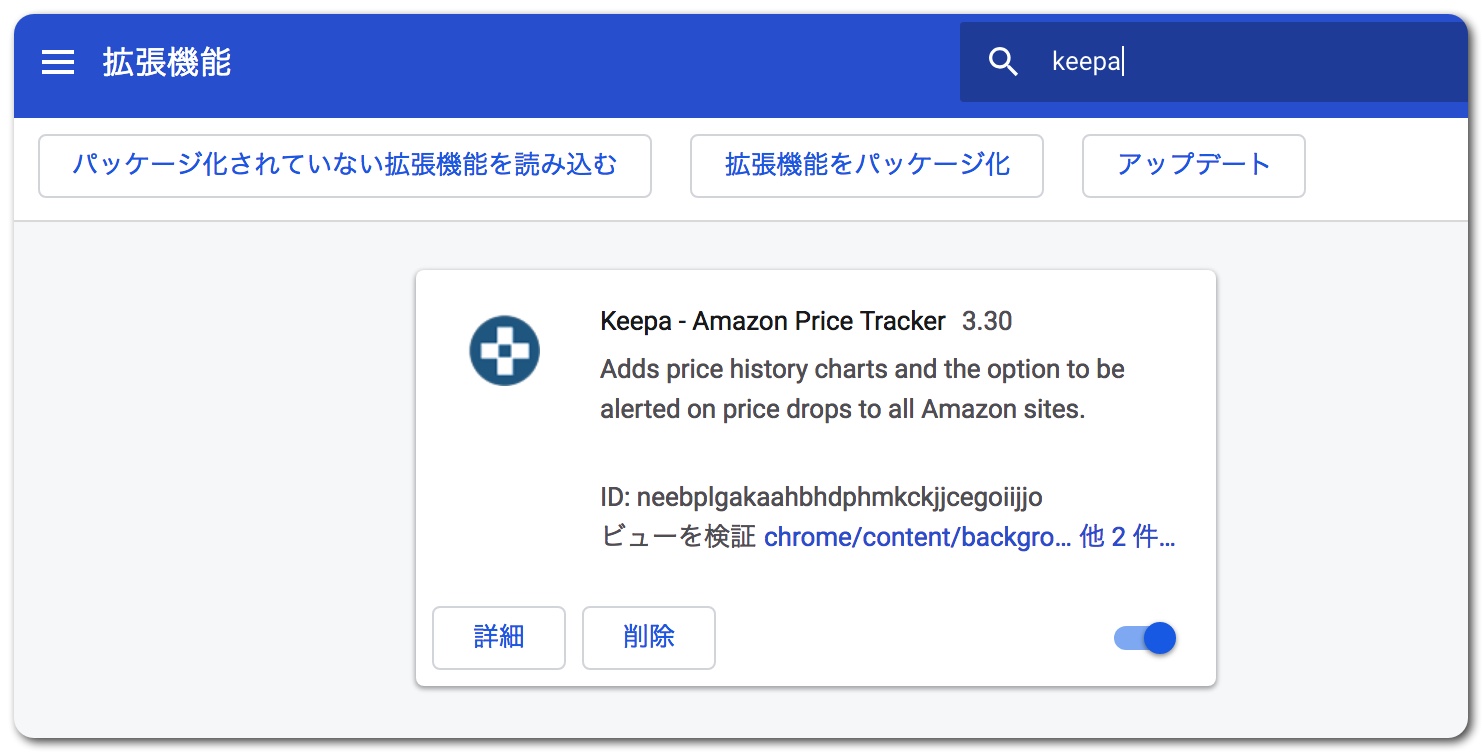Screen dimensions: 1482x752
Task: Open Keepa's 詳細 details page
Action: (x=498, y=637)
